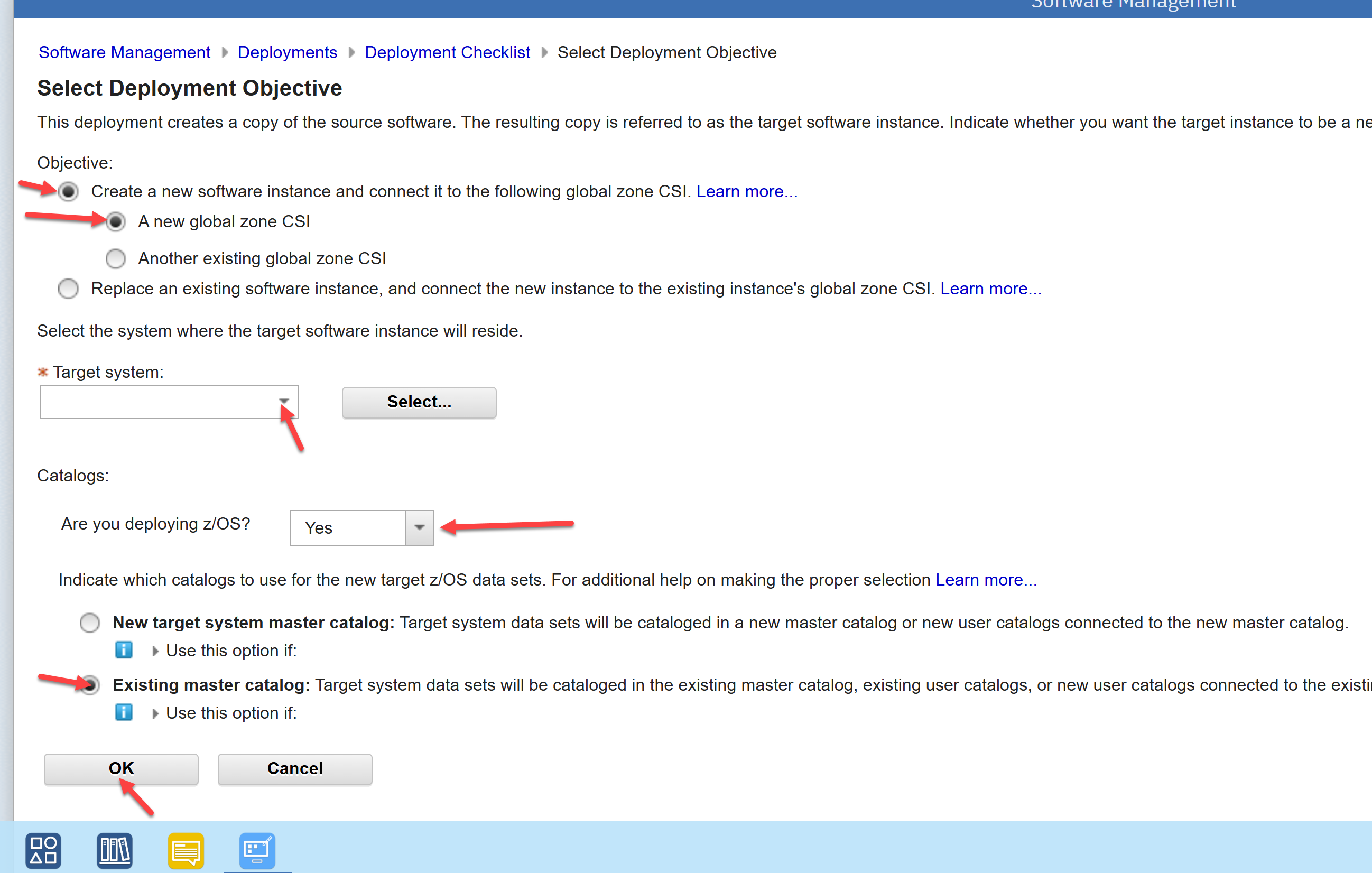Click info icon under Existing master catalog
The width and height of the screenshot is (1372, 873).
[124, 712]
